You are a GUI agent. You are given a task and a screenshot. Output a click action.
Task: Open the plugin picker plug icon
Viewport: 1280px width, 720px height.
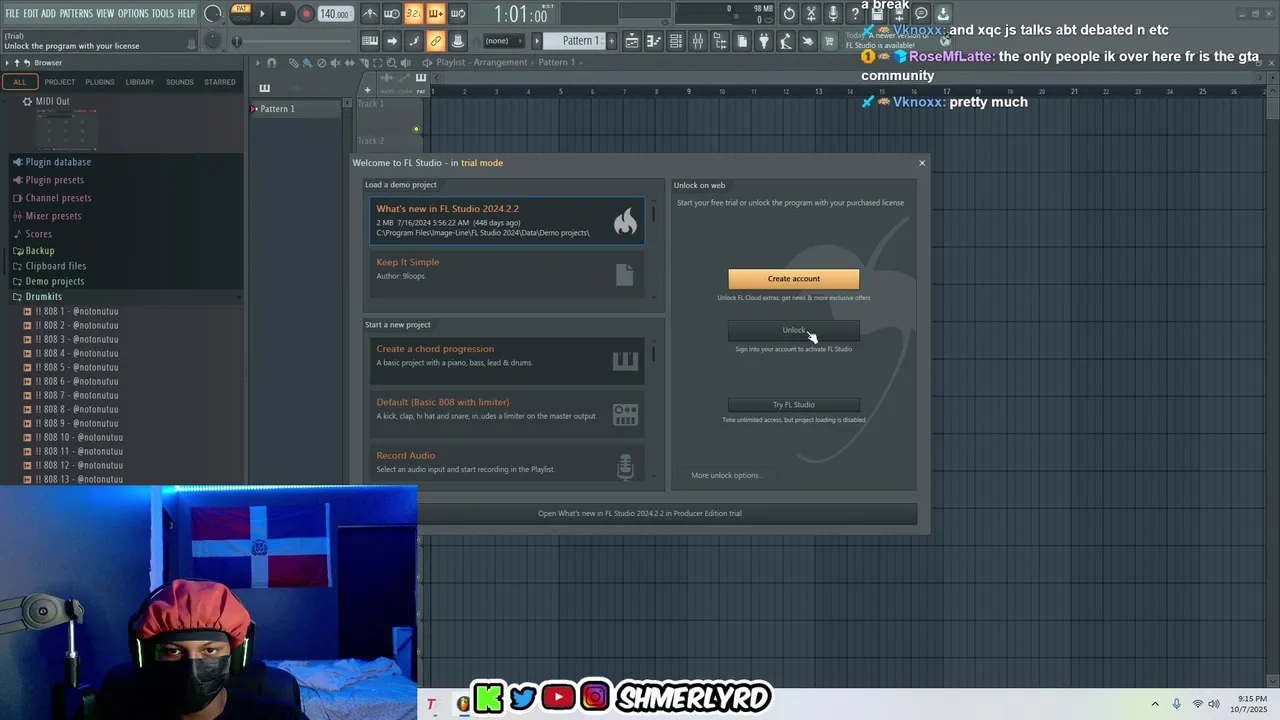[x=763, y=41]
